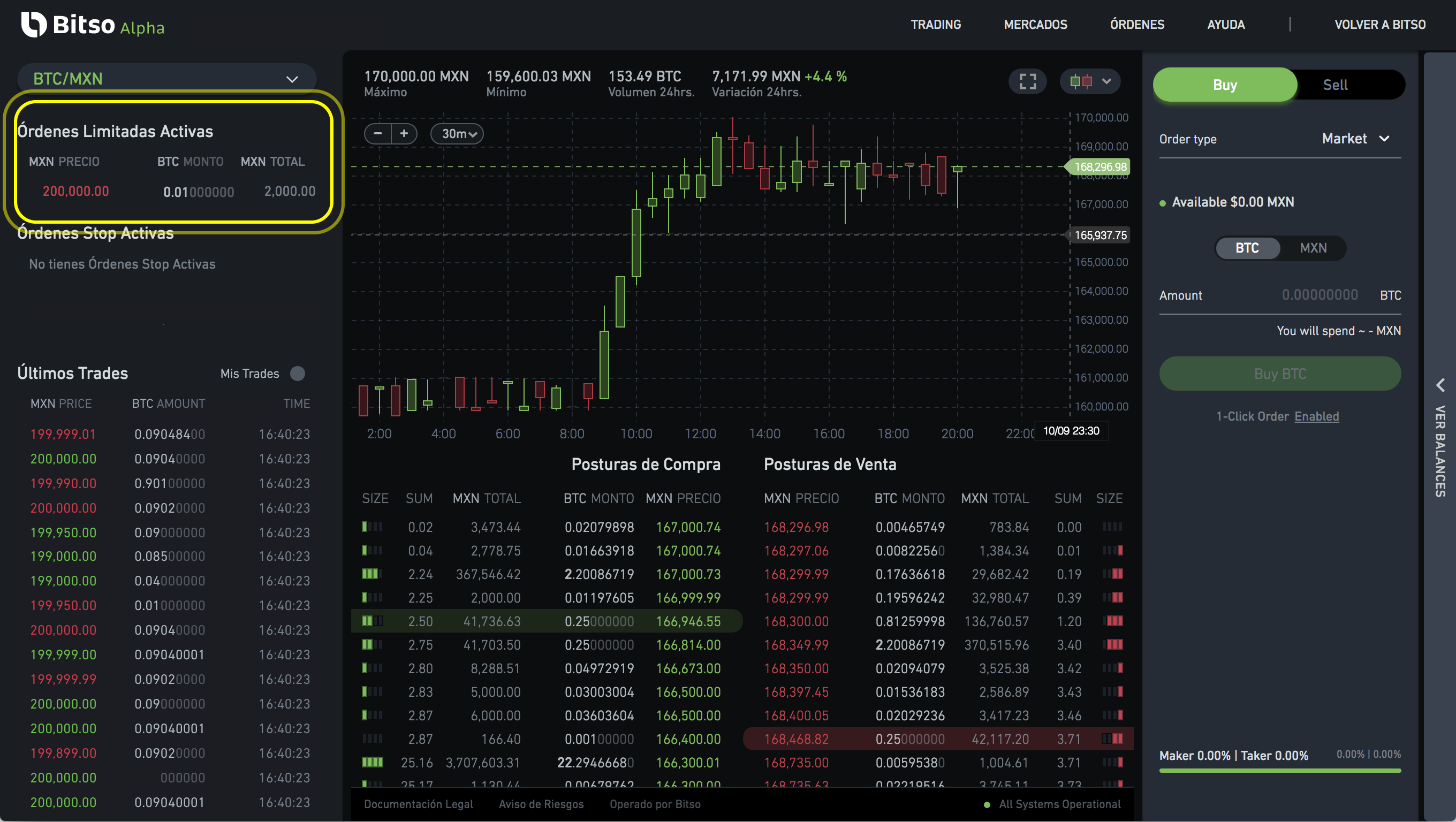The height and width of the screenshot is (822, 1456).
Task: Click All Systems Operational status
Action: point(1052,804)
